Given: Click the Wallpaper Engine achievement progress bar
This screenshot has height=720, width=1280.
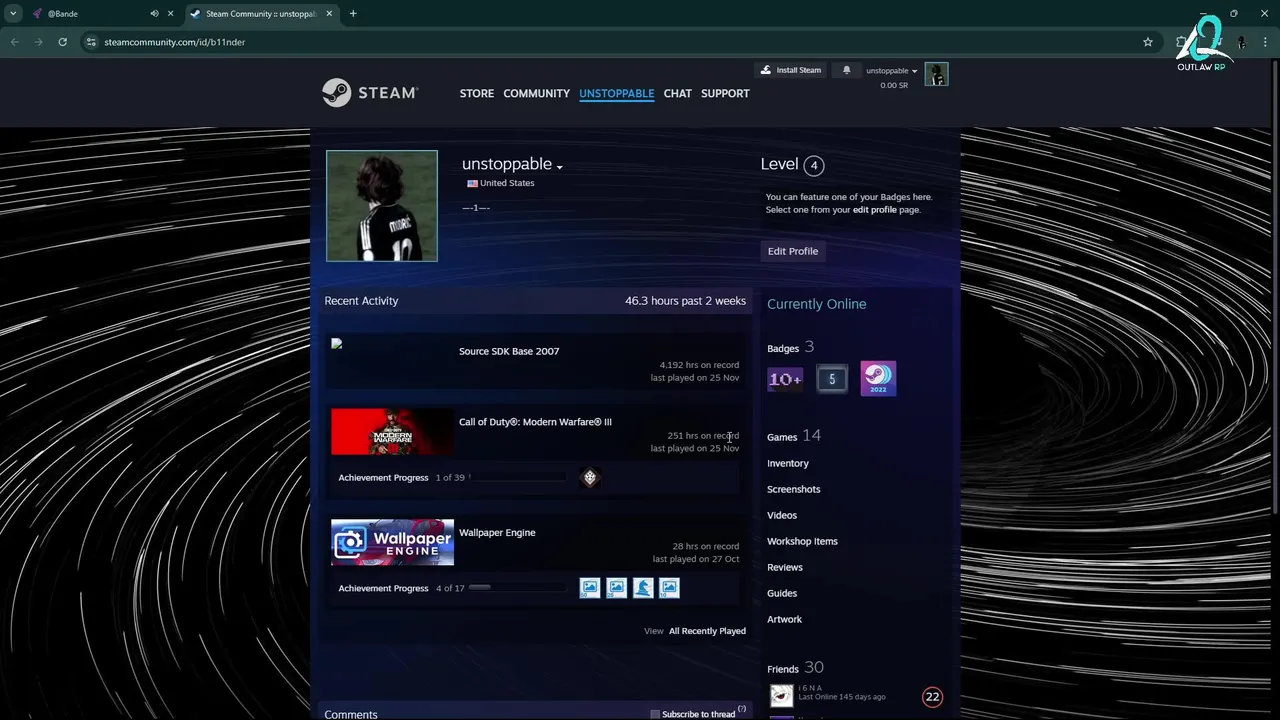Looking at the screenshot, I should [518, 588].
